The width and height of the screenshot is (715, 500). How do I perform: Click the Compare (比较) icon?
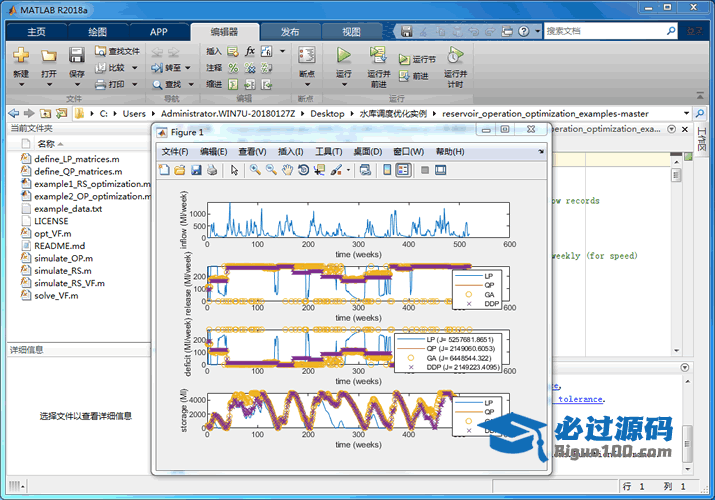(x=100, y=67)
